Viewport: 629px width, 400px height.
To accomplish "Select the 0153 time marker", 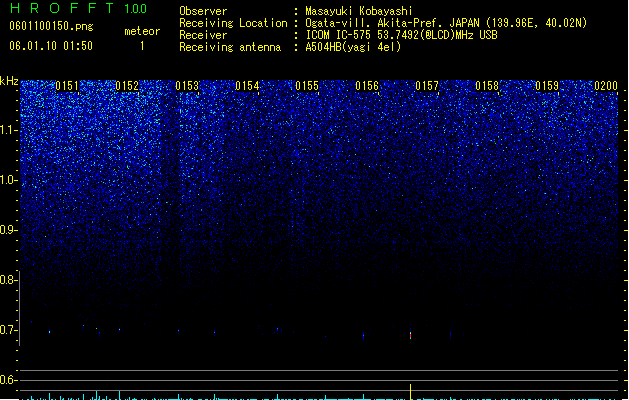I will 187,85.
